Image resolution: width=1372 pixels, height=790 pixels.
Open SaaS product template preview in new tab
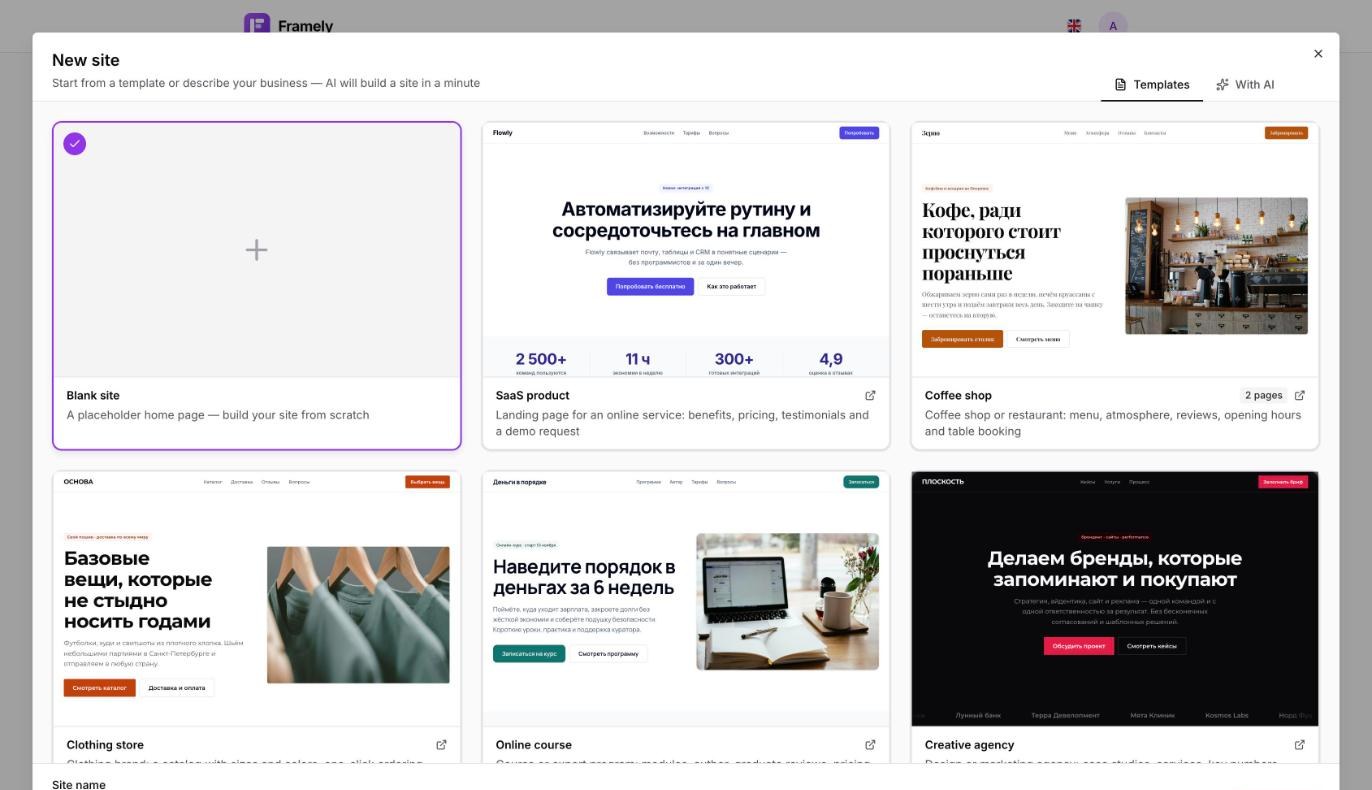[870, 395]
